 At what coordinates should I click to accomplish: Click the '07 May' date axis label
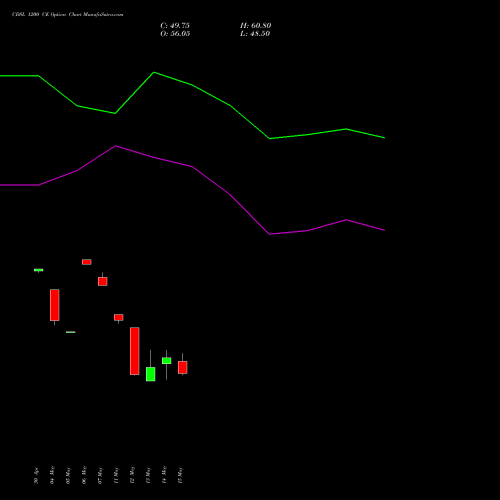coord(100,475)
